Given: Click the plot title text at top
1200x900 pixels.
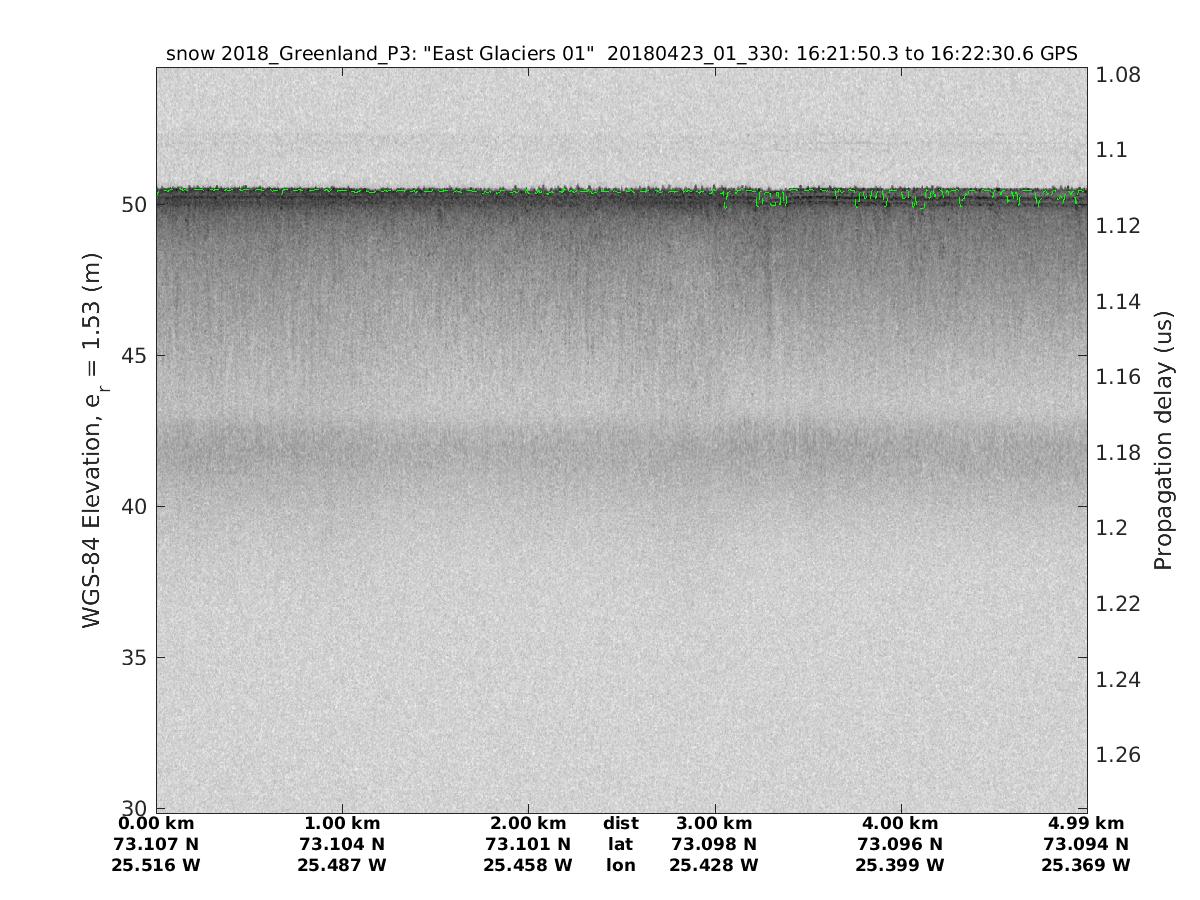Looking at the screenshot, I should pos(621,54).
